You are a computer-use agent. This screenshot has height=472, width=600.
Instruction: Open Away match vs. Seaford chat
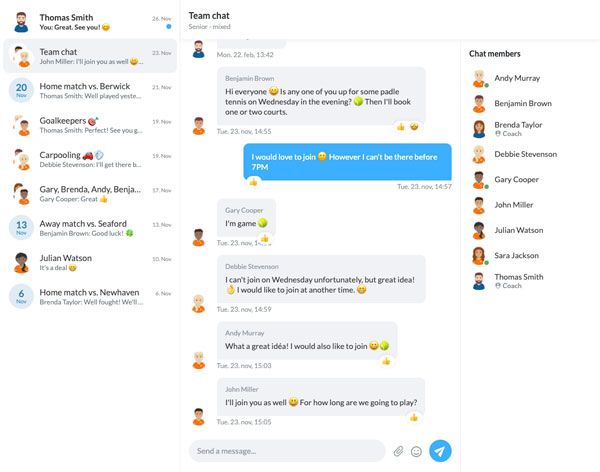click(90, 228)
